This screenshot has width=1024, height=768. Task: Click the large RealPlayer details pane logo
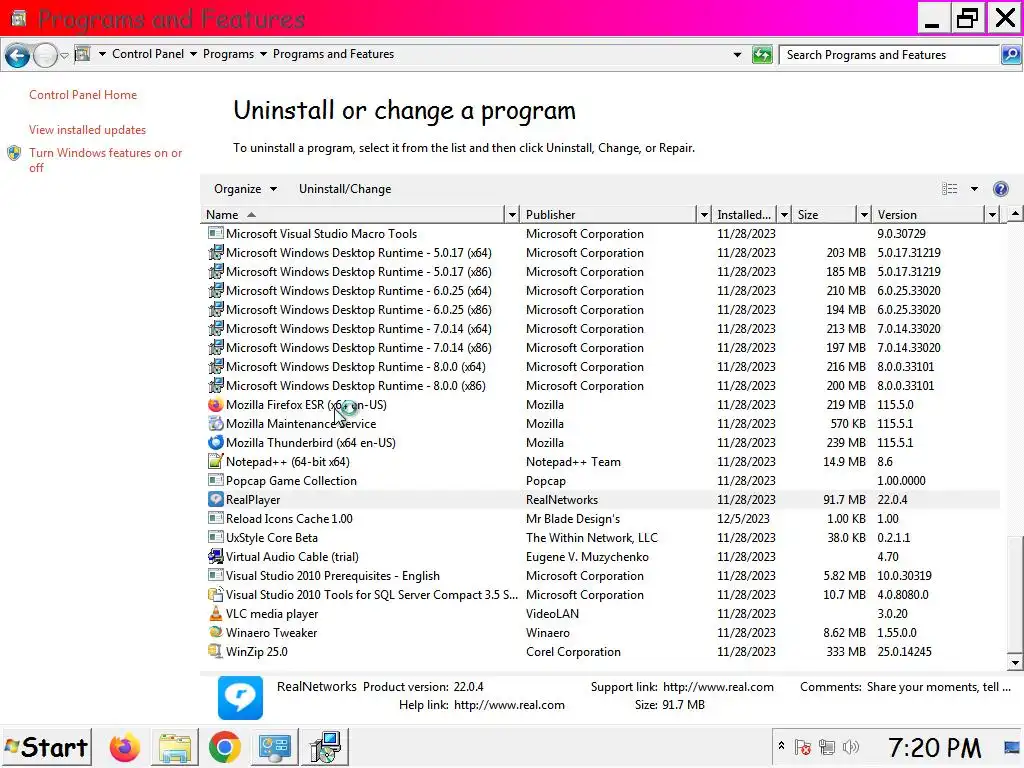[x=240, y=697]
